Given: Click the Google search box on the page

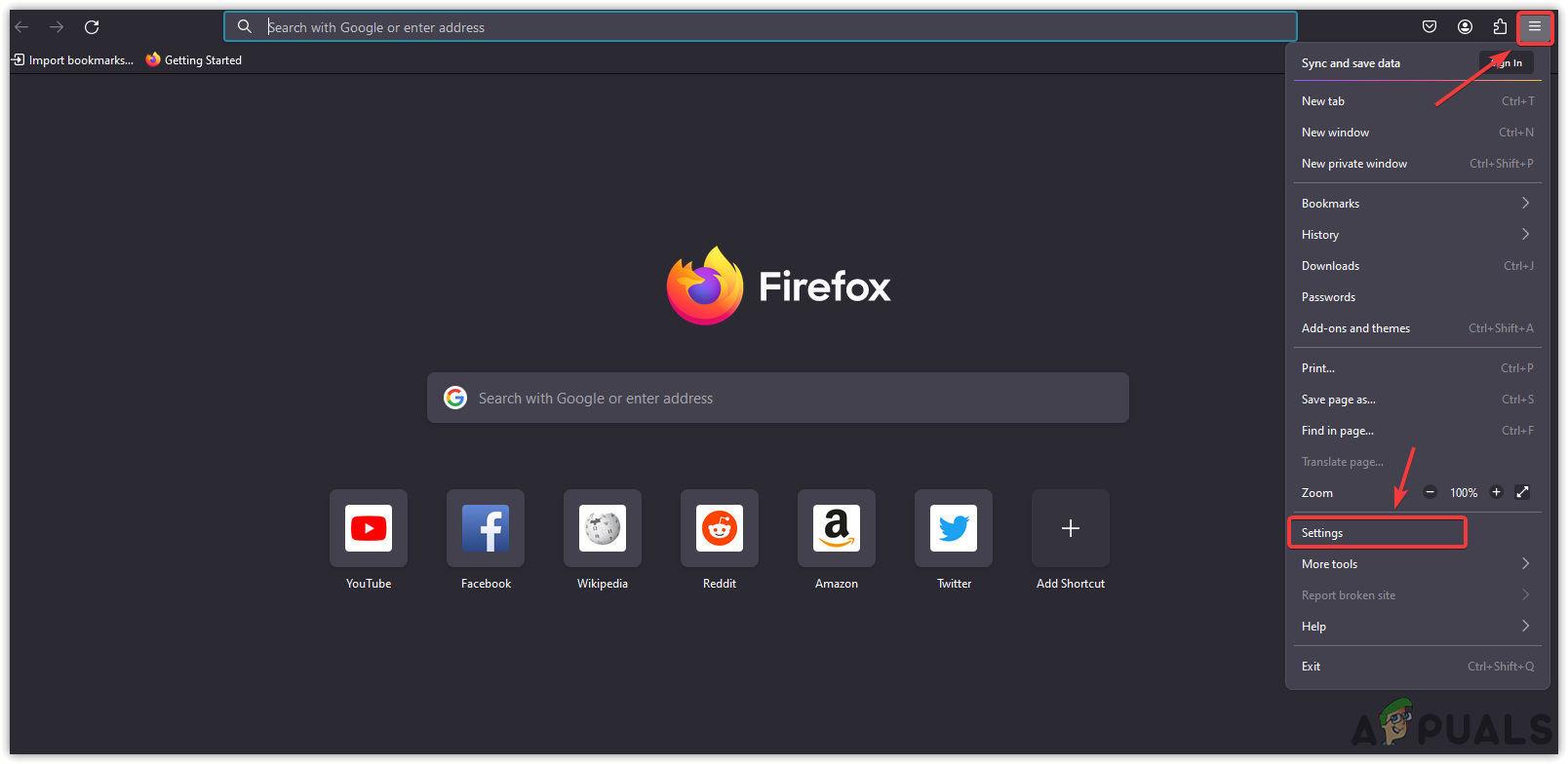Looking at the screenshot, I should click(x=778, y=398).
